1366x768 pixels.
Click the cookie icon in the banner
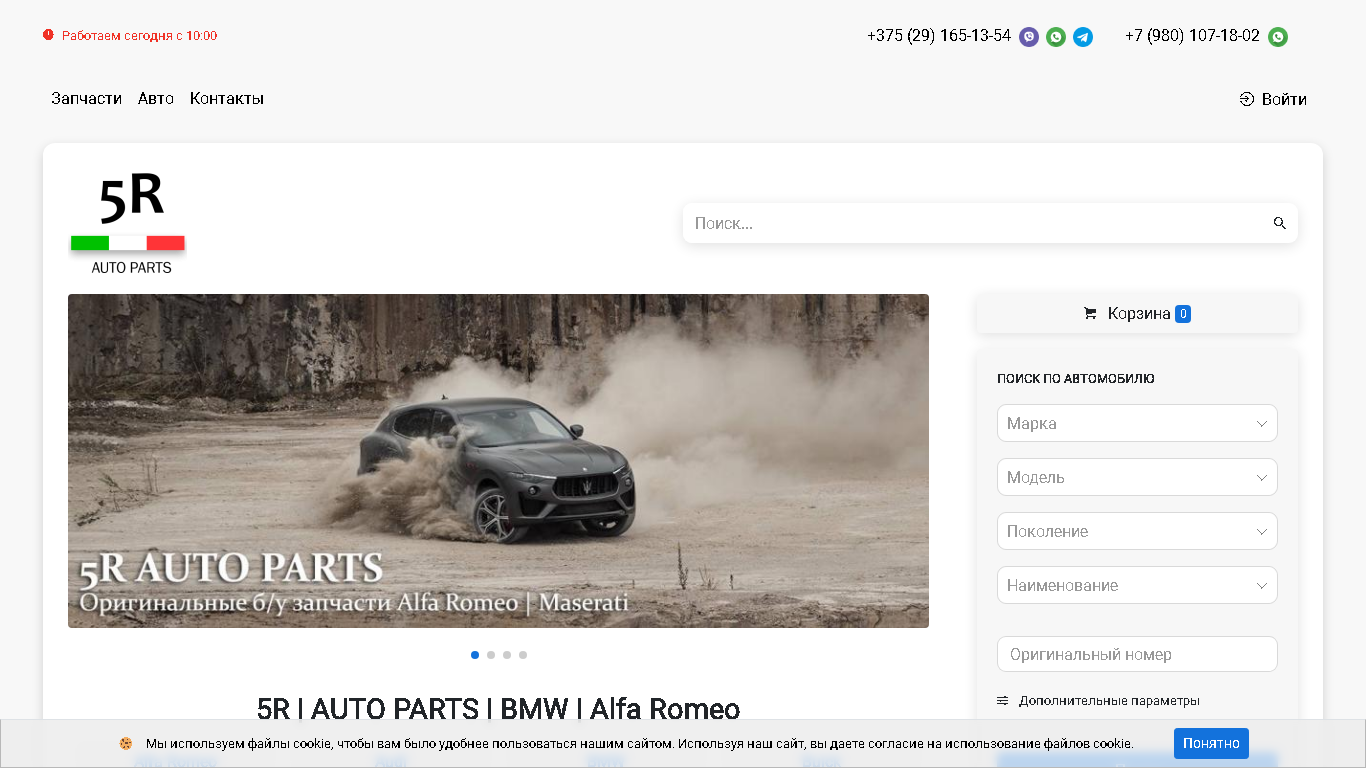[x=126, y=744]
